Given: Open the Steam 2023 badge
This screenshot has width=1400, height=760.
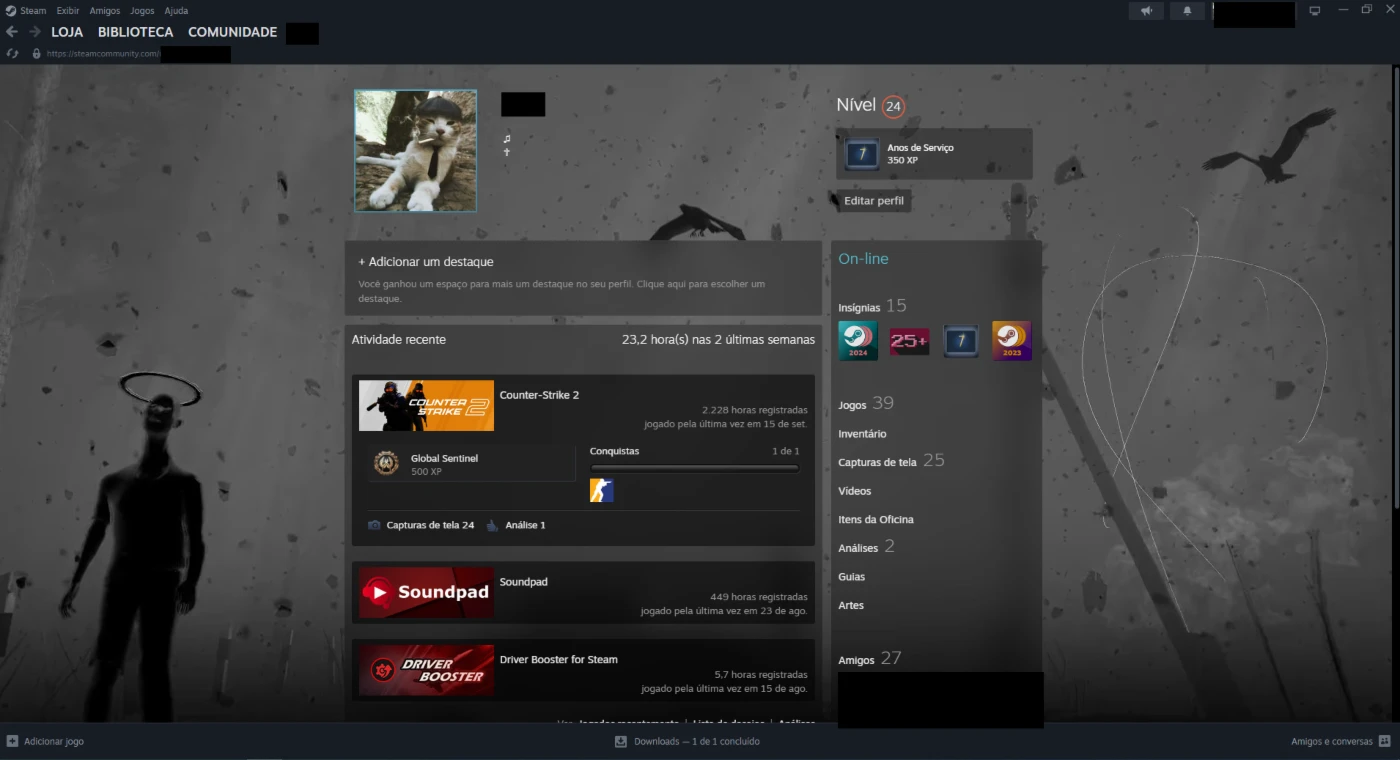Looking at the screenshot, I should coord(1011,341).
